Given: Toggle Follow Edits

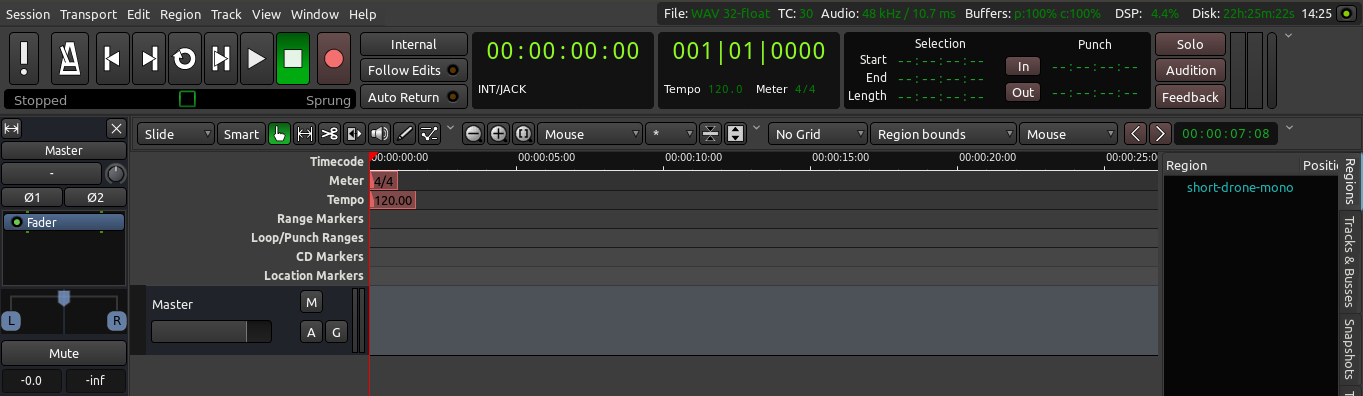Looking at the screenshot, I should click(414, 70).
